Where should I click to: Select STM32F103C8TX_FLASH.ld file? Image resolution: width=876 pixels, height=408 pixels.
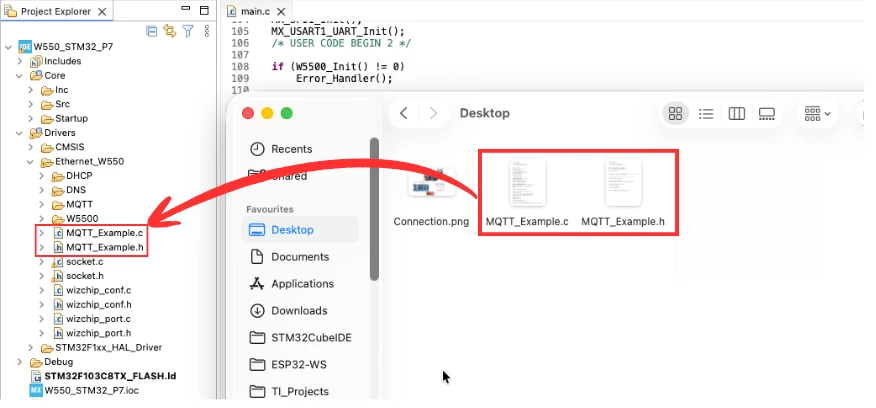coord(110,376)
